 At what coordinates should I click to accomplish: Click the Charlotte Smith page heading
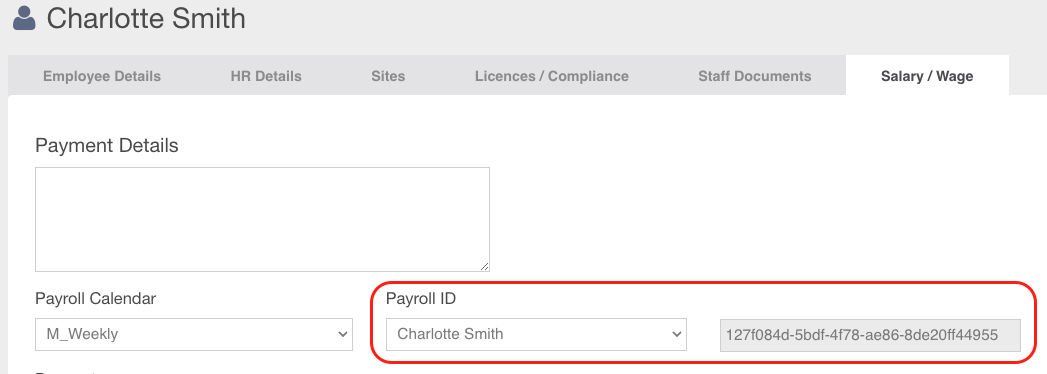tap(146, 18)
